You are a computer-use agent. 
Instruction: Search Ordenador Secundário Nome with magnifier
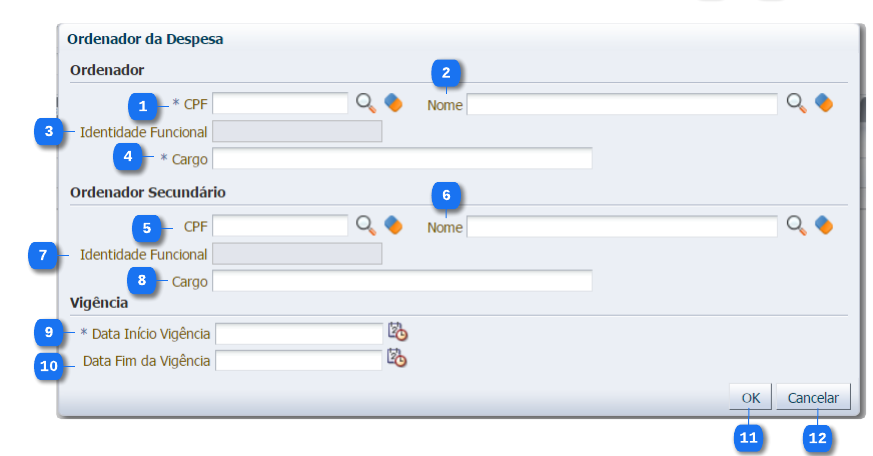tap(796, 226)
